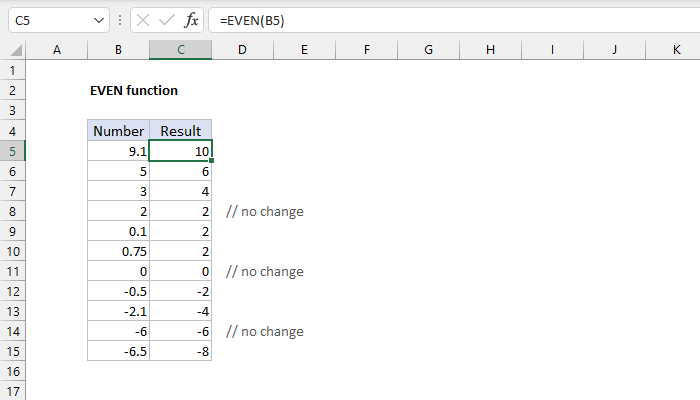This screenshot has height=400, width=700.
Task: Select column B header
Action: tap(118, 49)
